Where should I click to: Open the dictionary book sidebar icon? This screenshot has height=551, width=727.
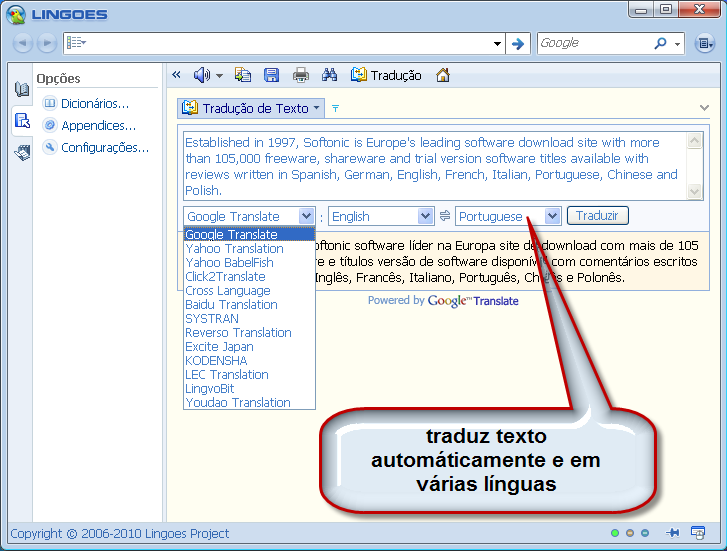pos(22,89)
